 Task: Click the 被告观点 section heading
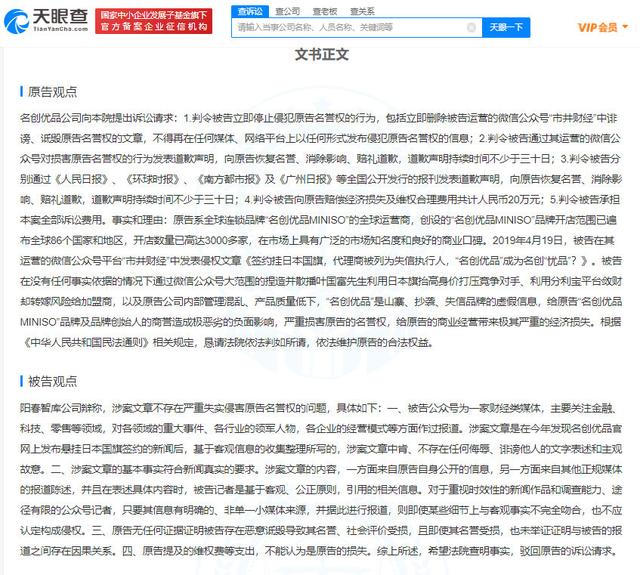click(52, 381)
